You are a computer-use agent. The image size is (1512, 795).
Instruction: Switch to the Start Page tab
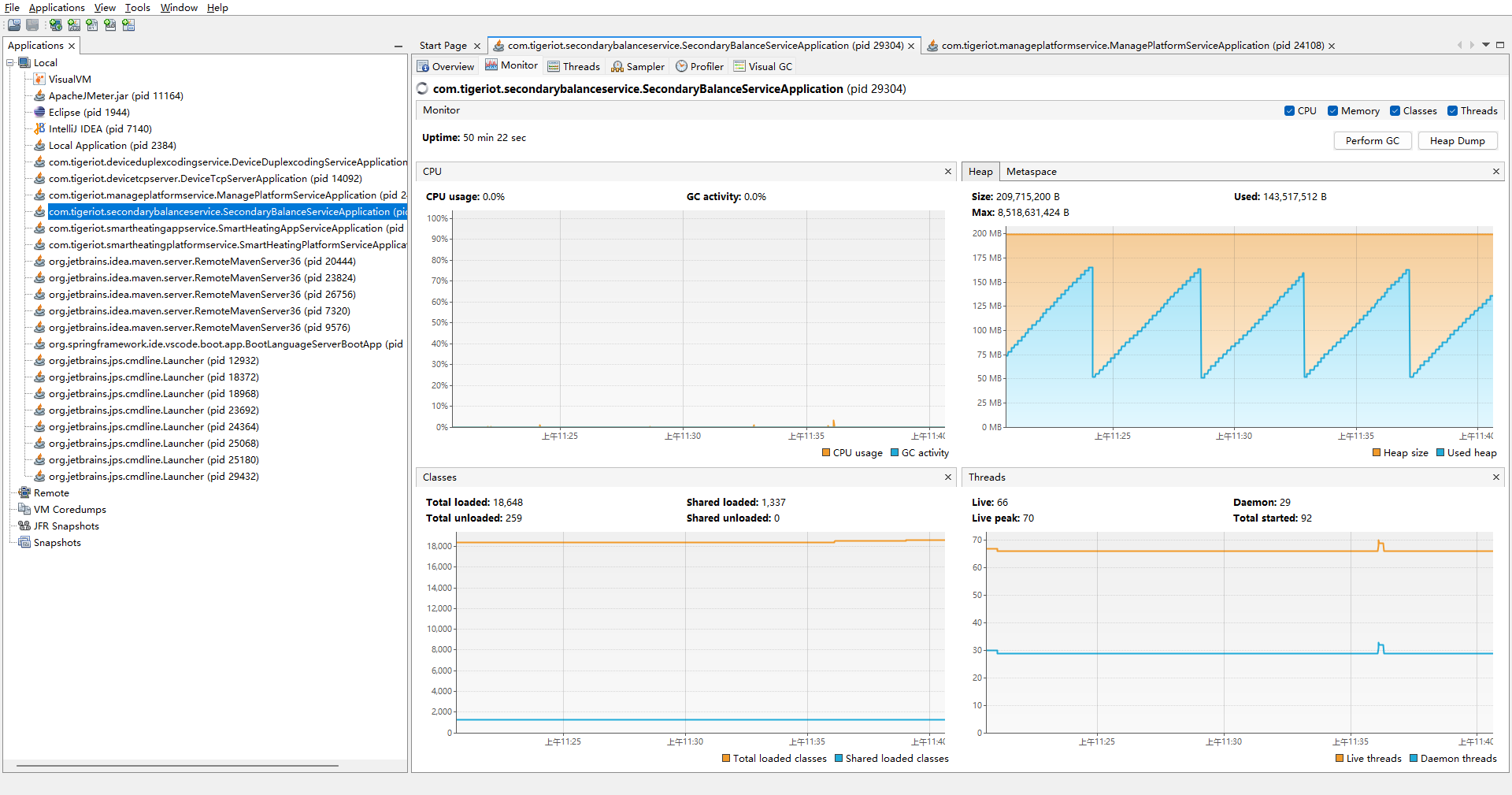(x=443, y=46)
